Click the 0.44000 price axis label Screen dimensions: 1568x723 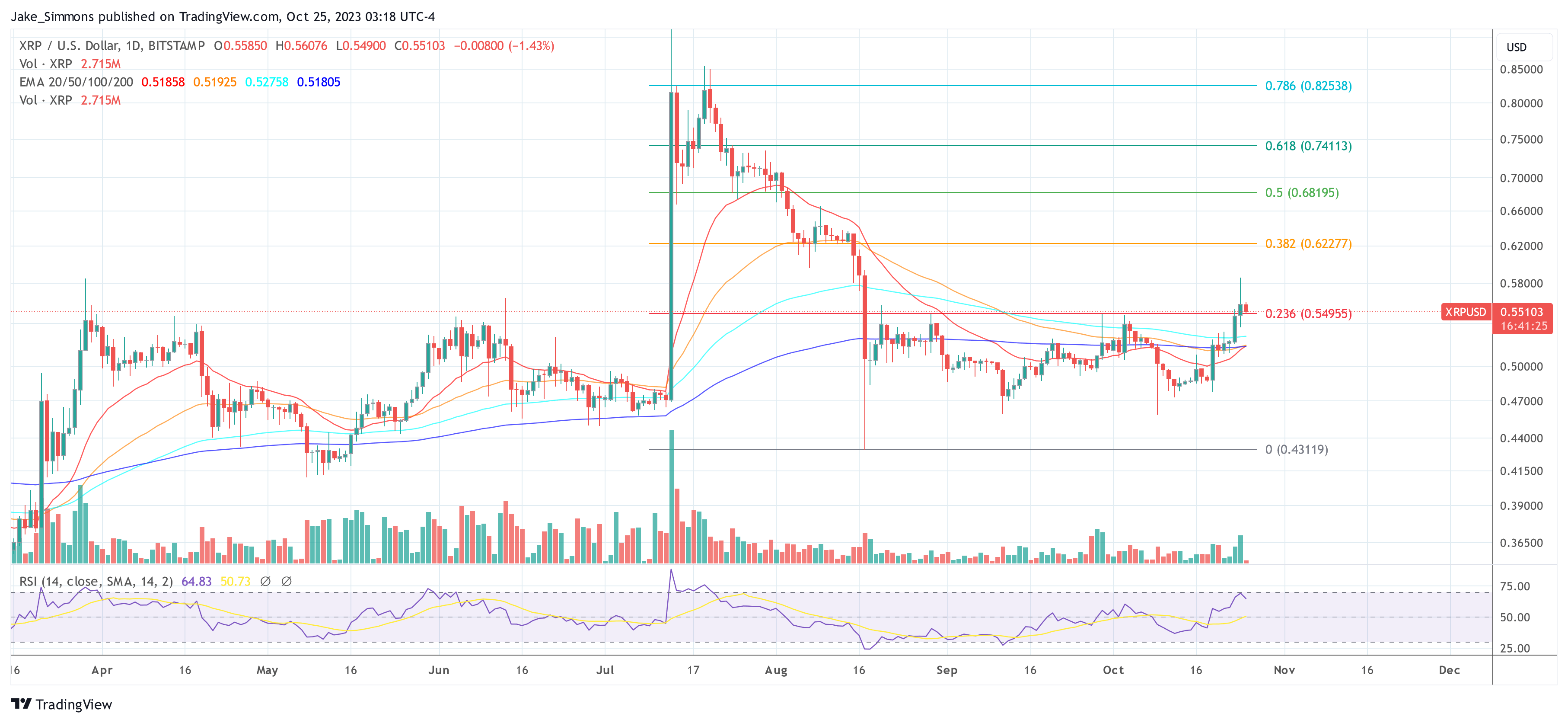coord(1521,438)
